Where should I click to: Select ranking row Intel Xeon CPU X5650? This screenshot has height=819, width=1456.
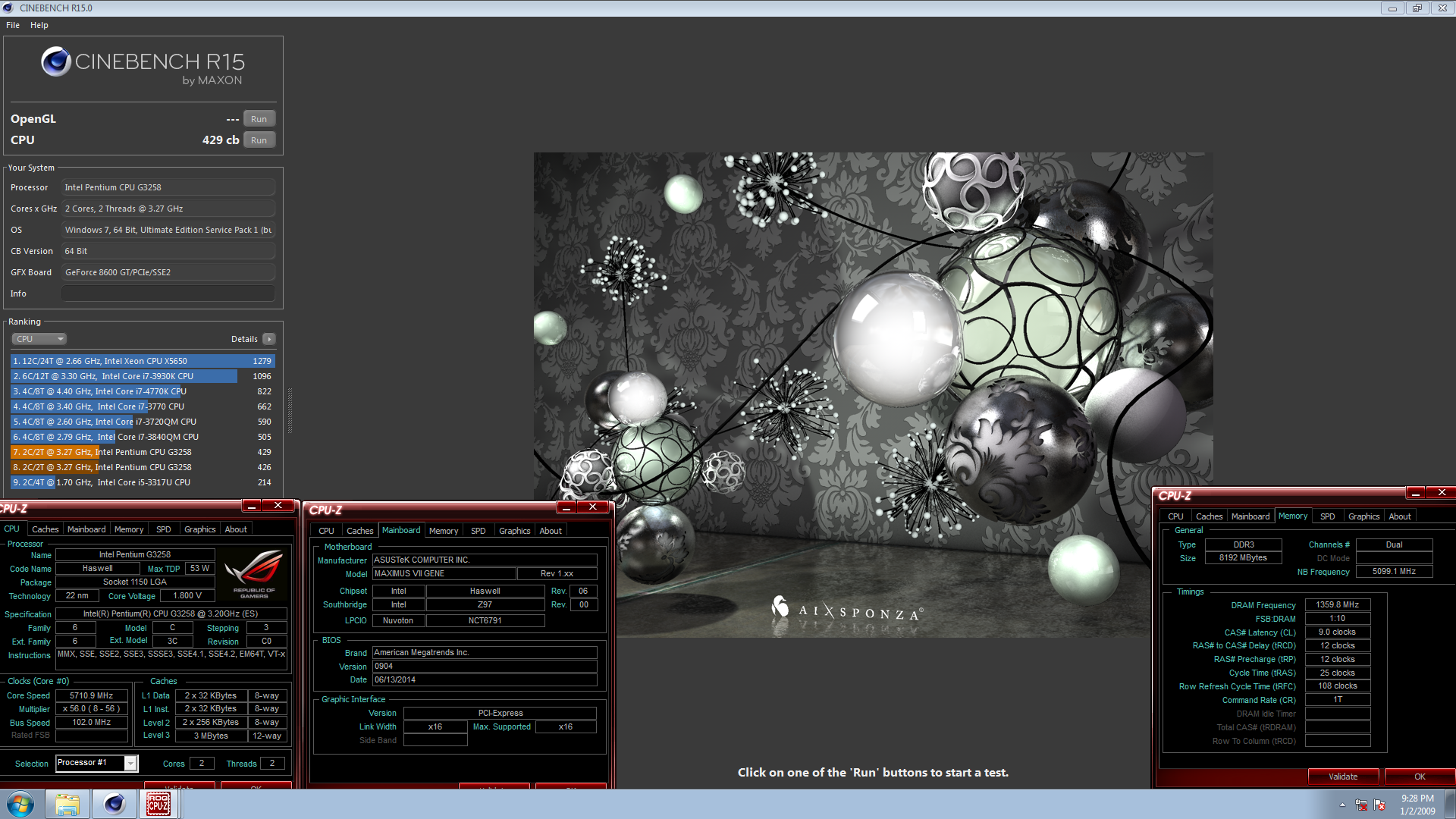143,361
